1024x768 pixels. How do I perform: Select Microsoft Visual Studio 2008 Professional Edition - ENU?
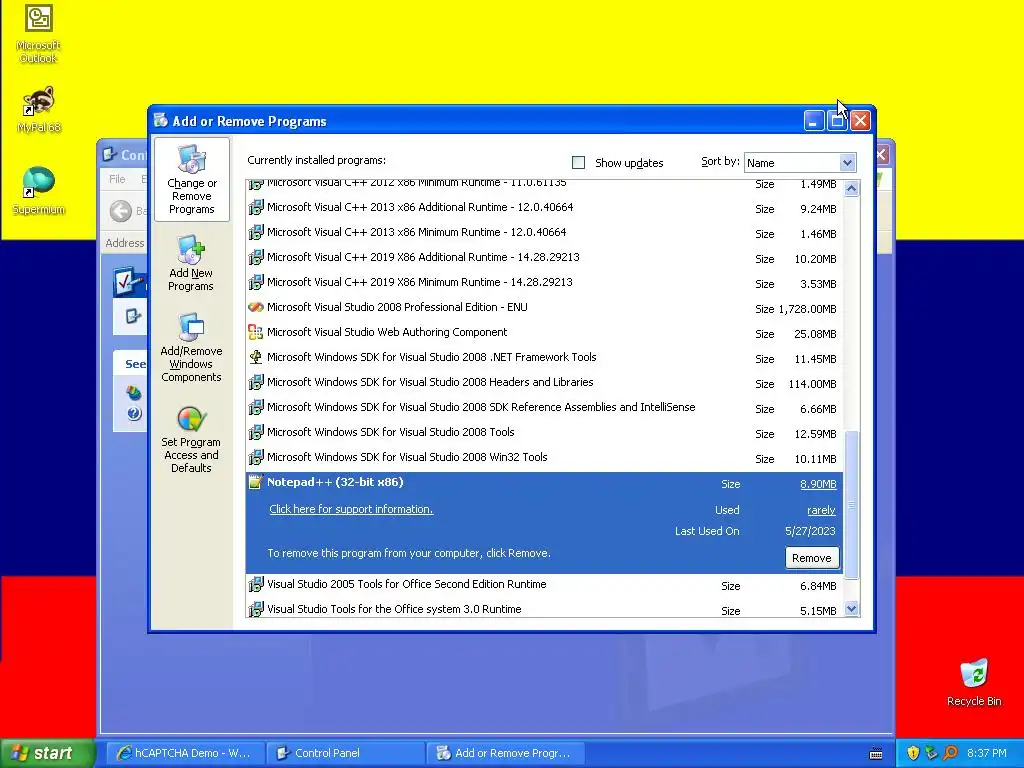544,308
